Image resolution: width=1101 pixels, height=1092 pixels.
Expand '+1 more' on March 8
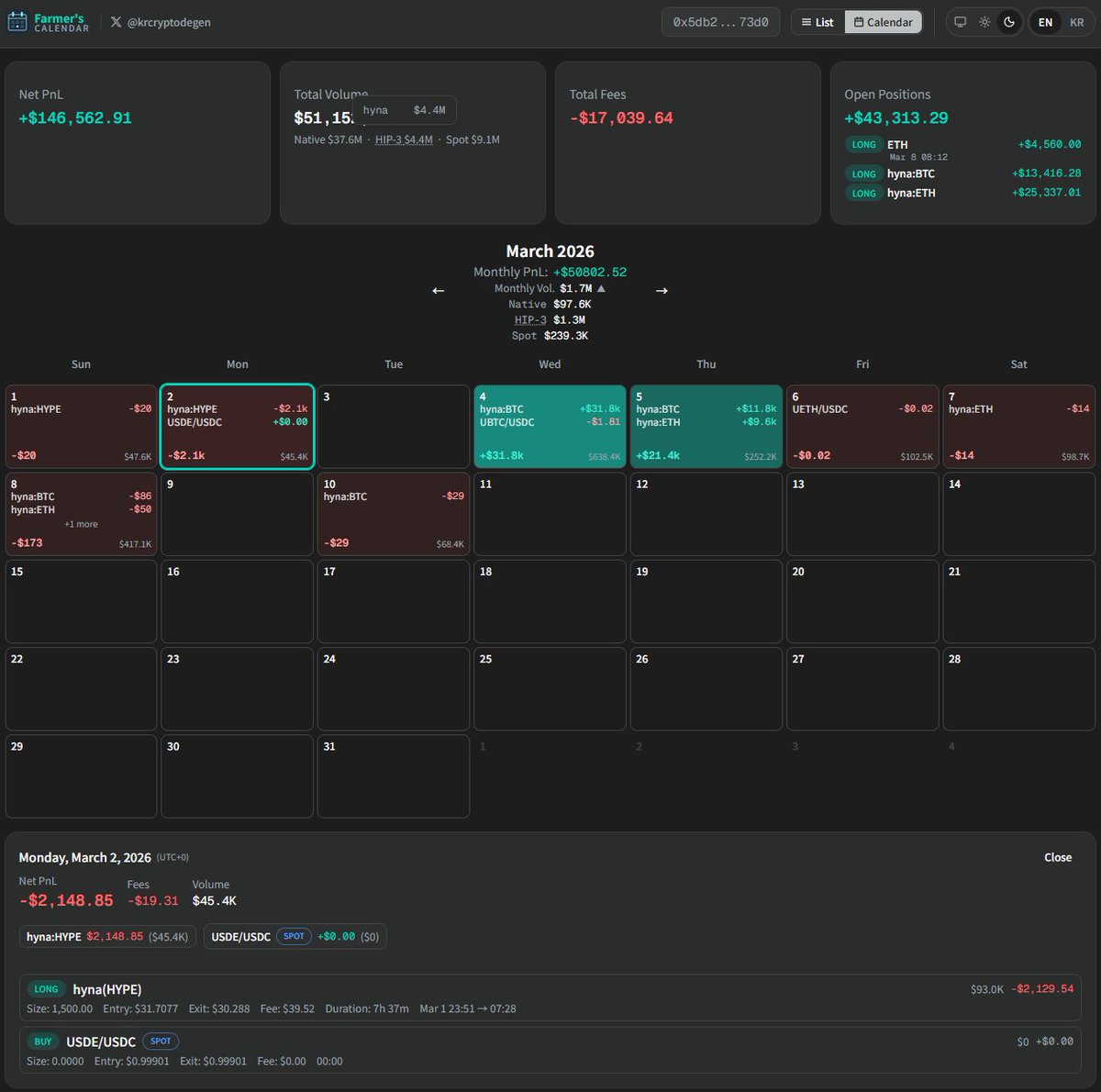(81, 524)
